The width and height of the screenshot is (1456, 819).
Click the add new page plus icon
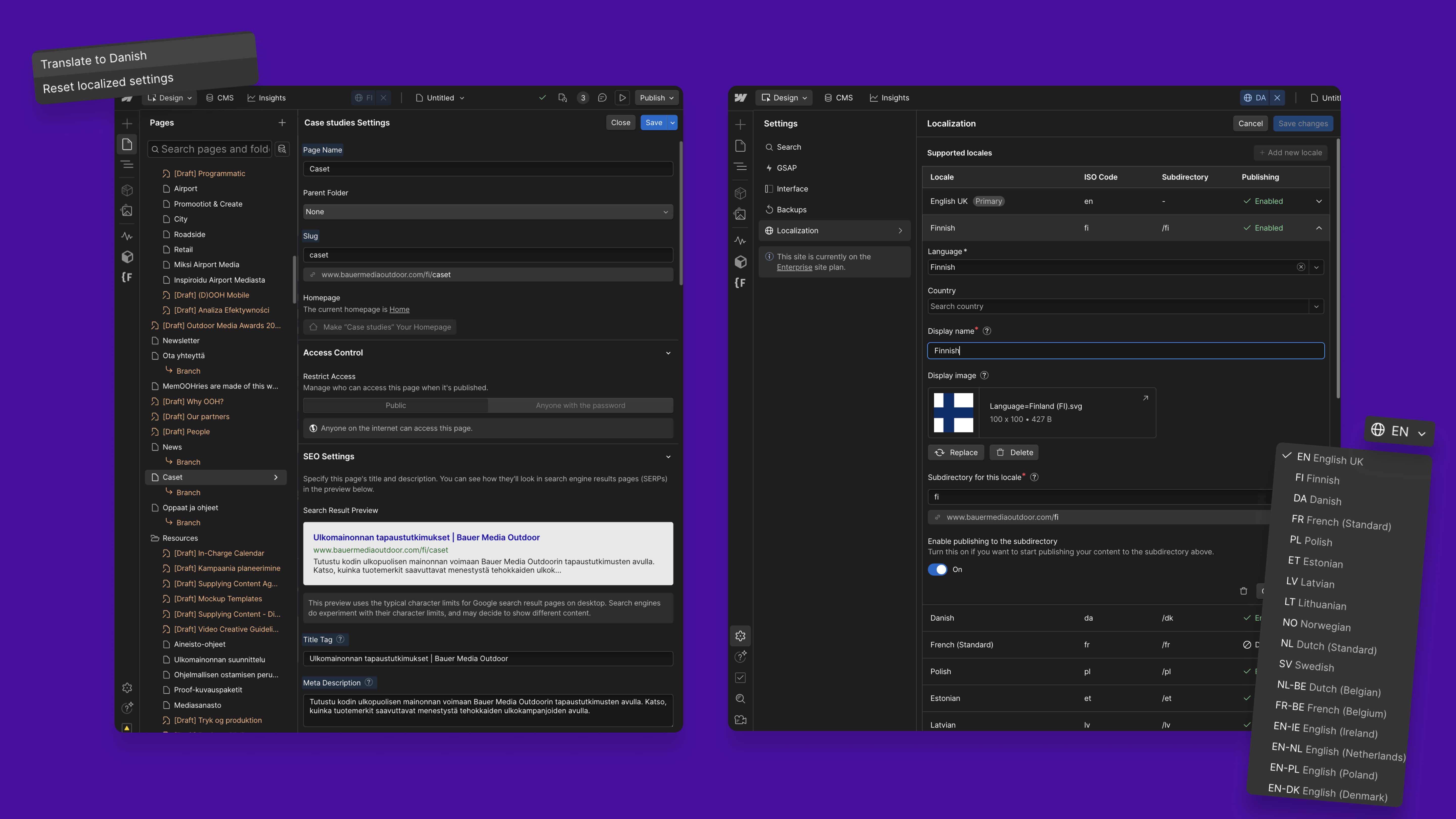click(x=282, y=123)
